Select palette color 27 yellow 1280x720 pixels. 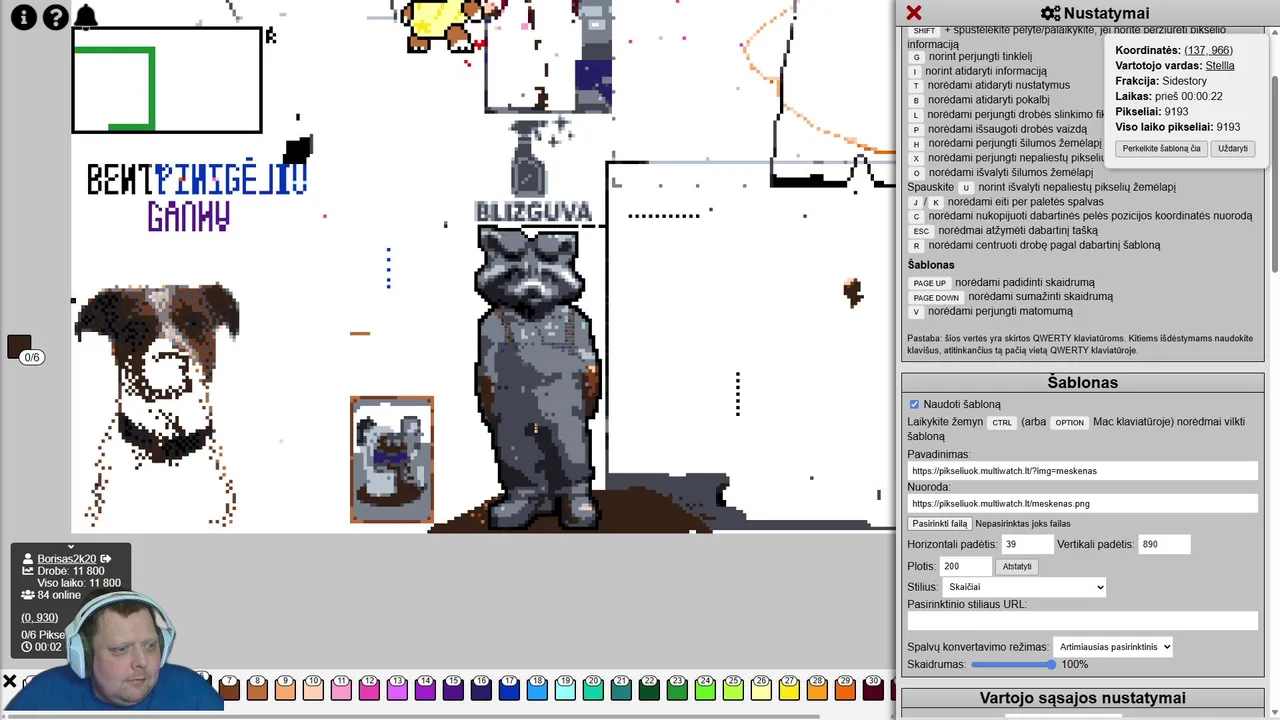[789, 687]
